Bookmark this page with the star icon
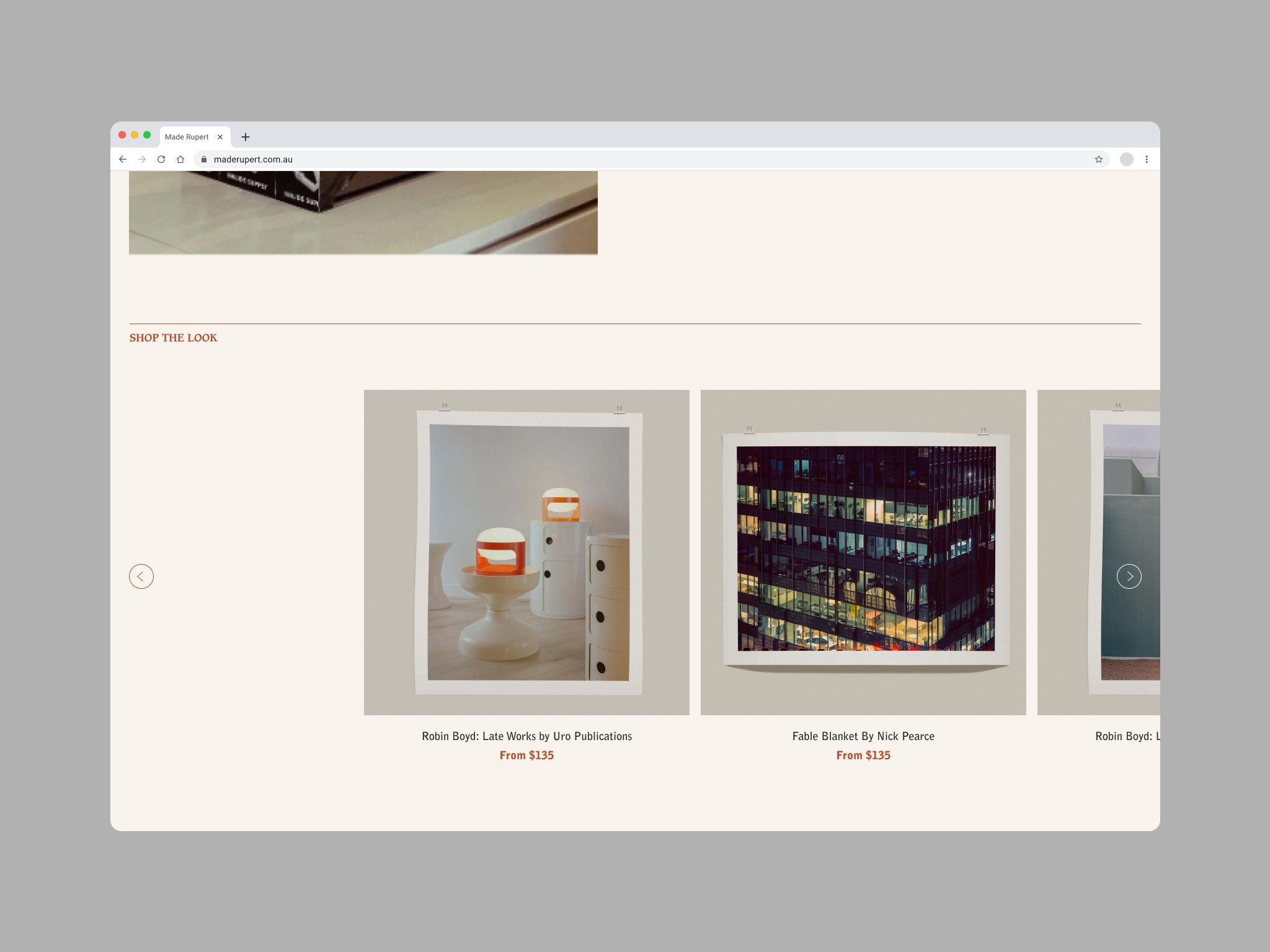Screen dimensions: 1270x952 [1098, 159]
